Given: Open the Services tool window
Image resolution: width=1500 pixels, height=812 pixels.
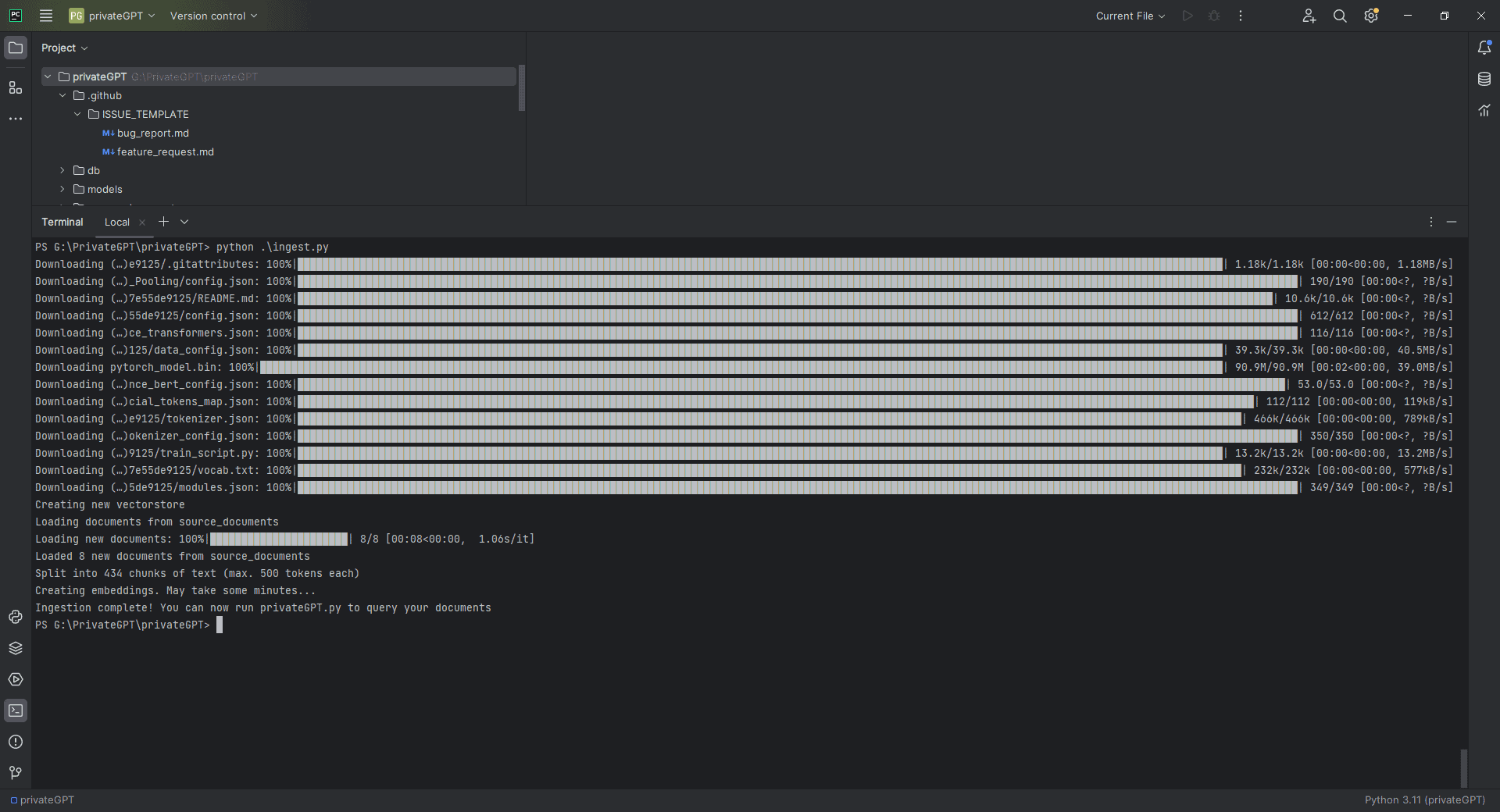Looking at the screenshot, I should point(16,679).
